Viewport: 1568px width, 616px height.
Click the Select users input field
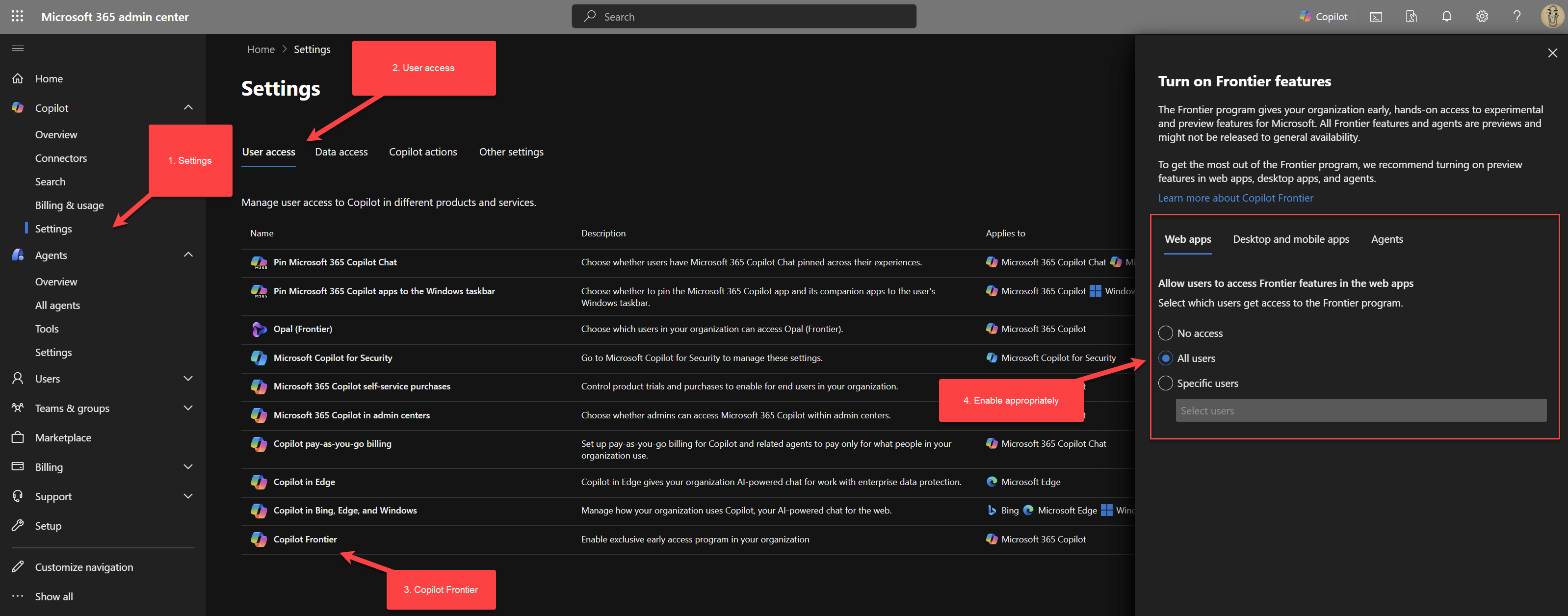point(1360,411)
